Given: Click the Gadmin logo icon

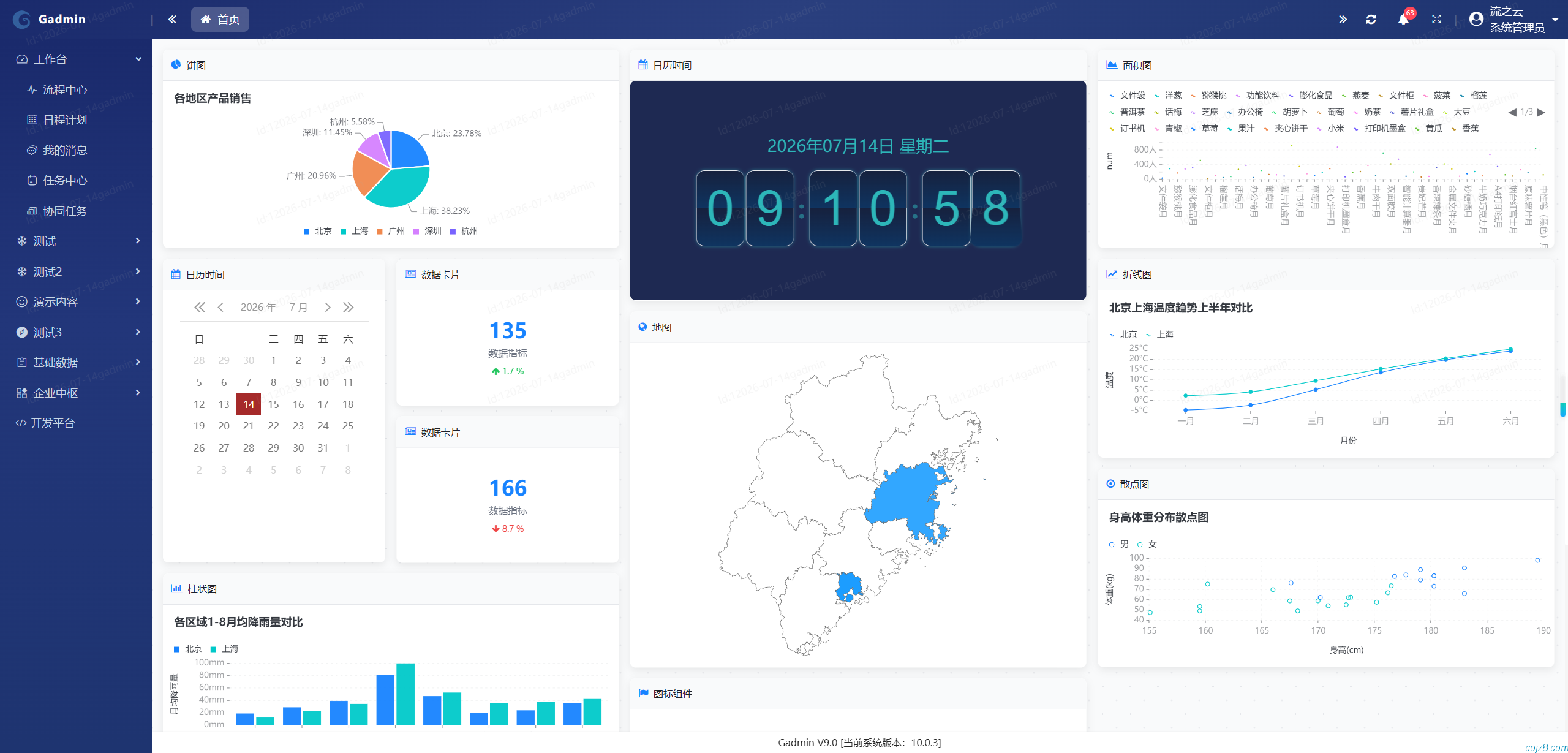Looking at the screenshot, I should [x=22, y=19].
